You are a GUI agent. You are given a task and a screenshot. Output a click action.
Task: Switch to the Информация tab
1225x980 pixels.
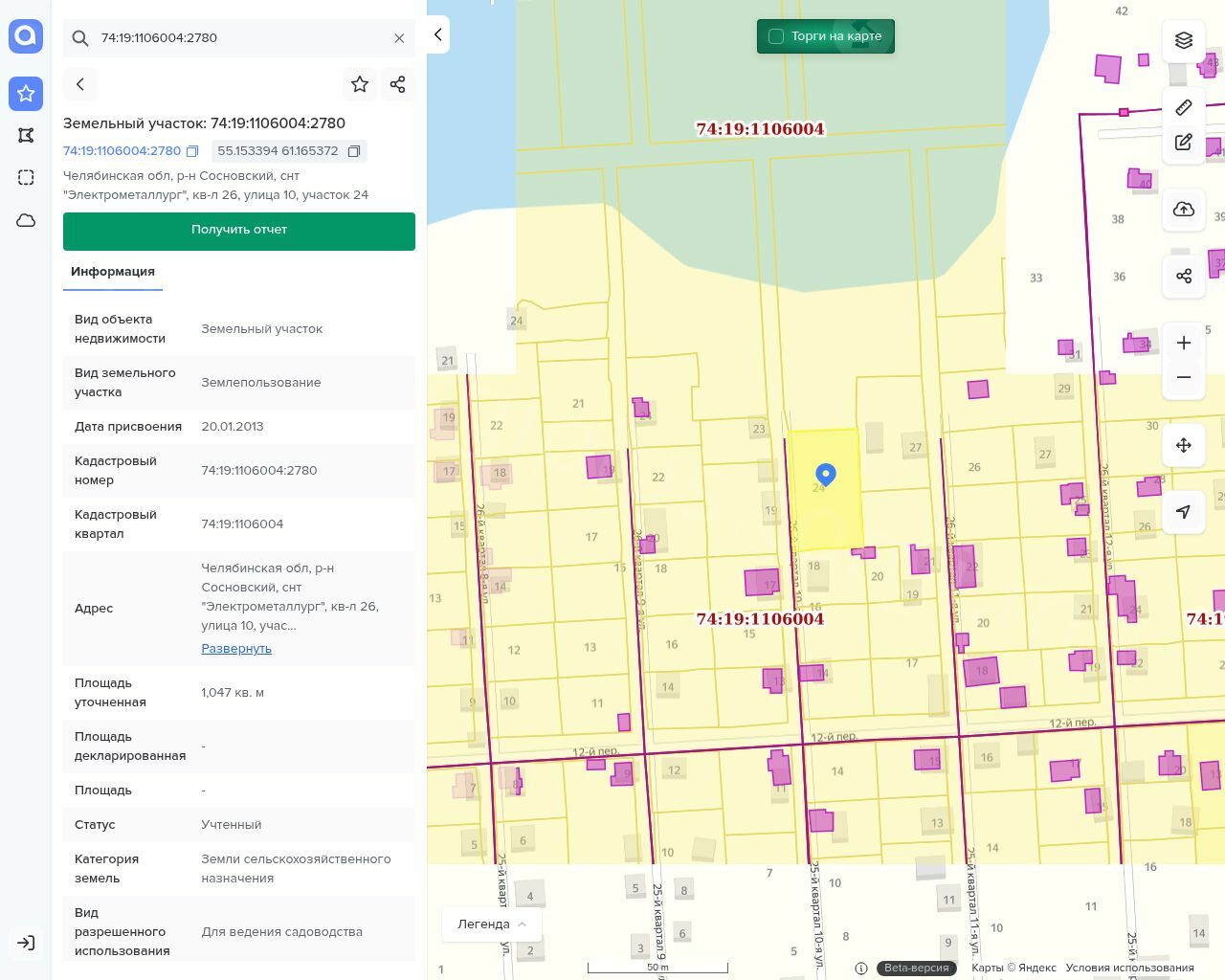tap(113, 272)
